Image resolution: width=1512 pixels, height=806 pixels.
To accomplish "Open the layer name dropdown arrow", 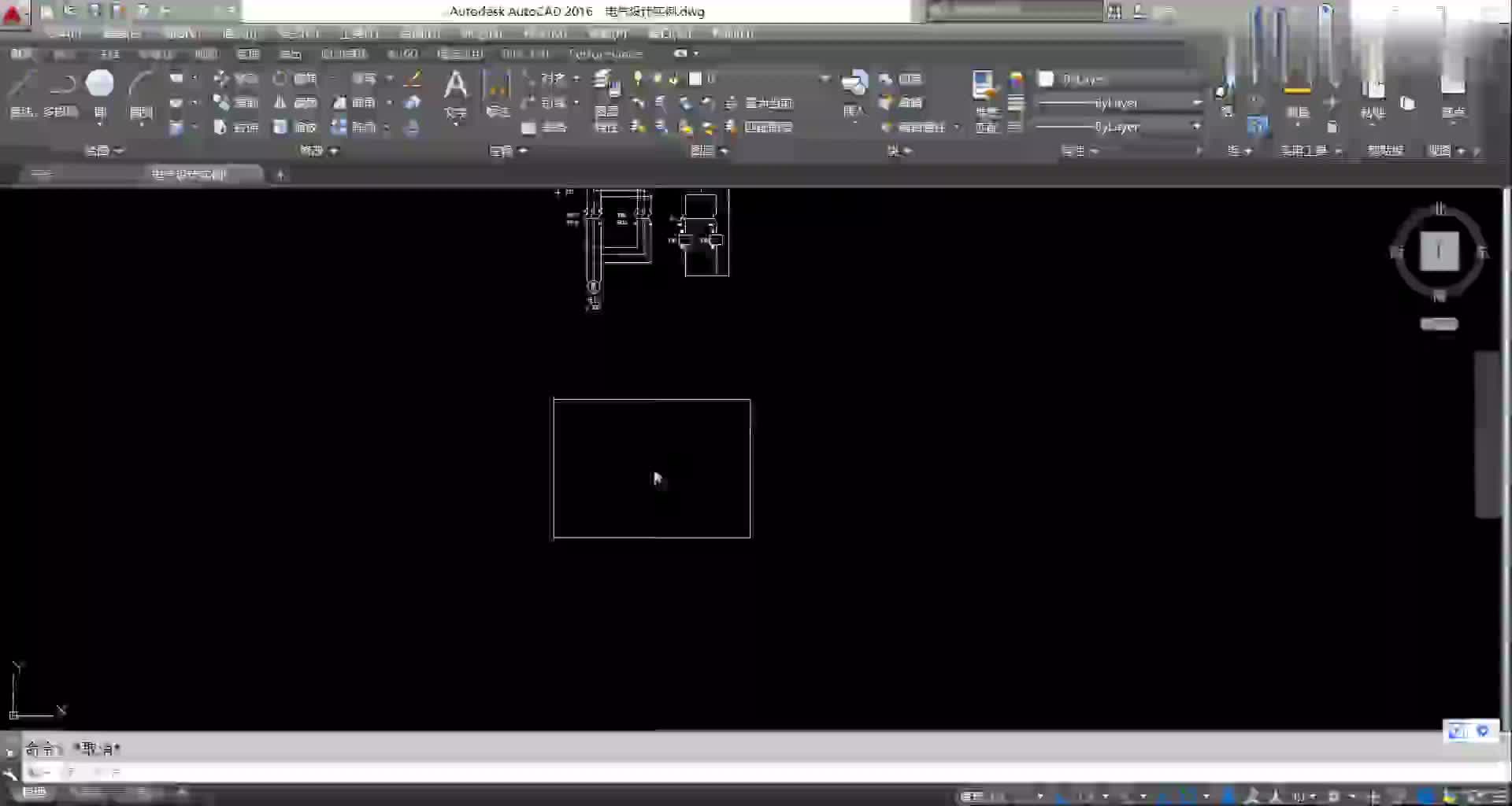I will click(x=825, y=79).
